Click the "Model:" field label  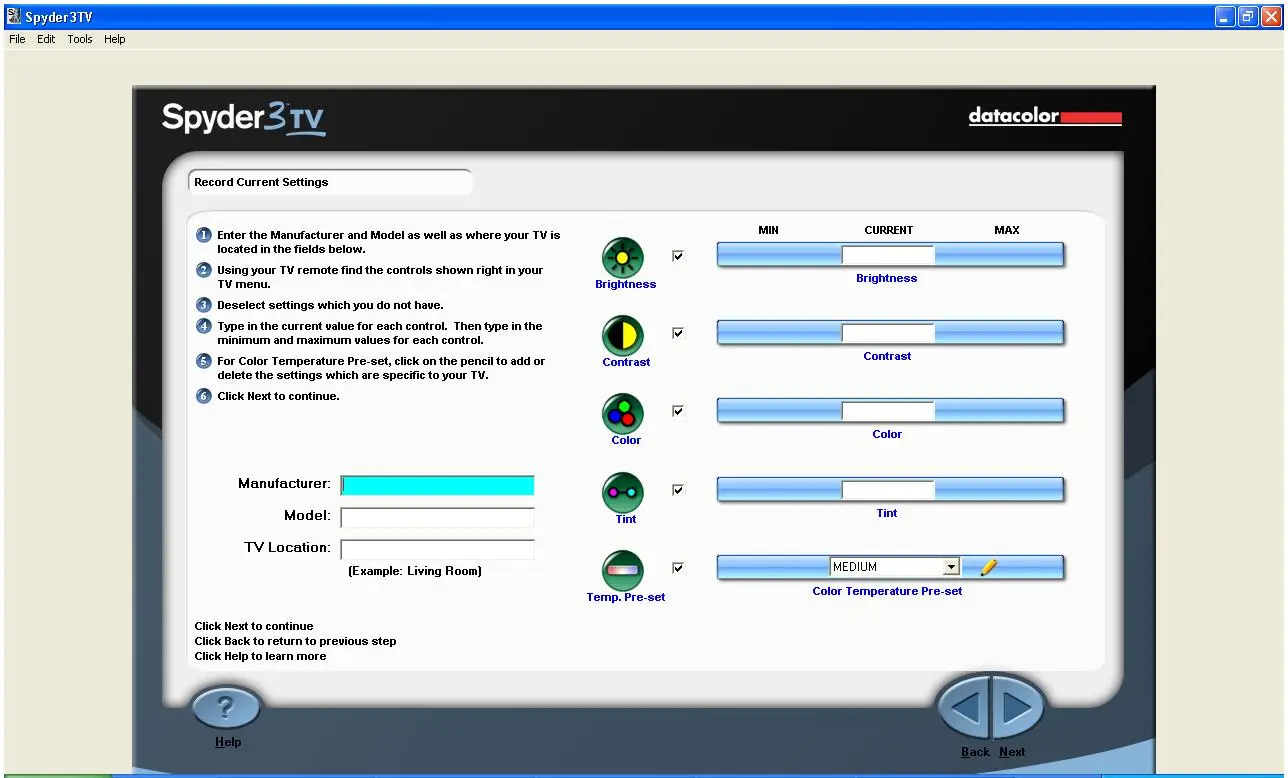[307, 516]
